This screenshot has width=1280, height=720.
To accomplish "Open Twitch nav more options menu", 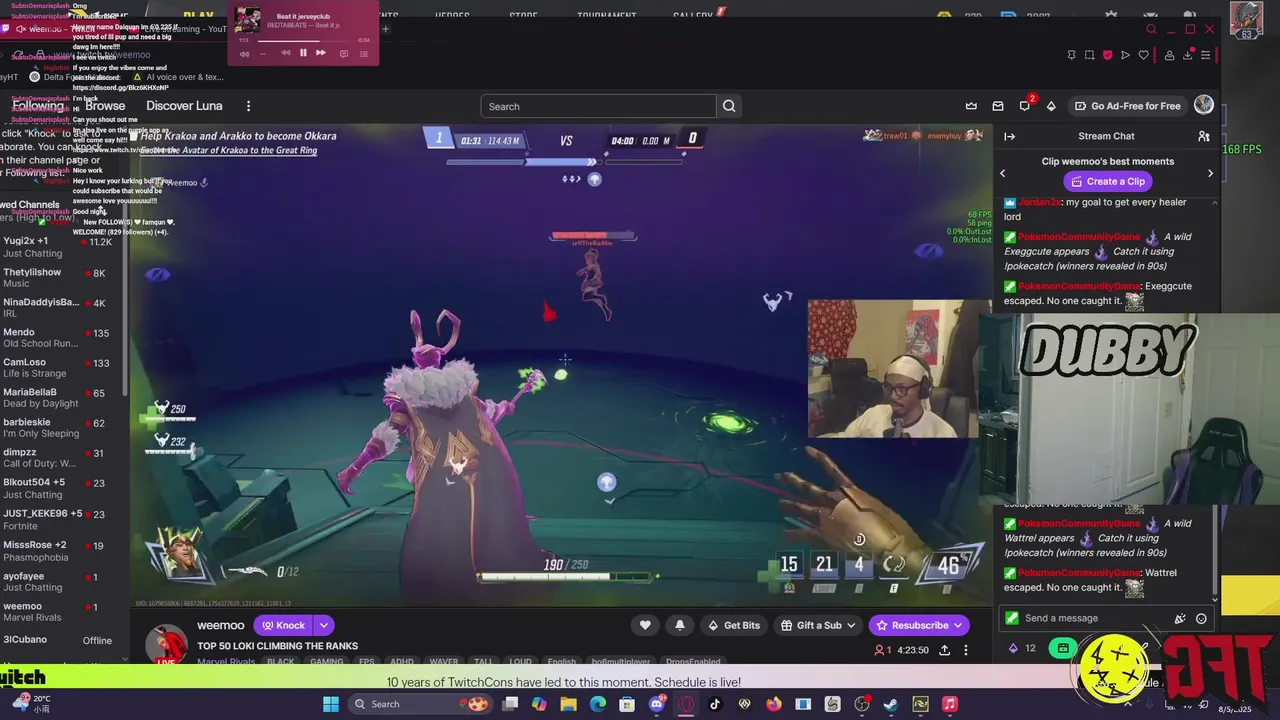I will click(248, 106).
